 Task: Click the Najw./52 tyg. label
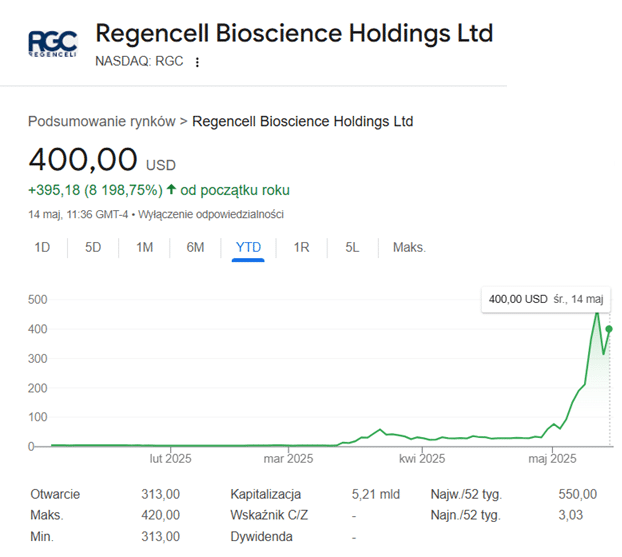pos(466,494)
